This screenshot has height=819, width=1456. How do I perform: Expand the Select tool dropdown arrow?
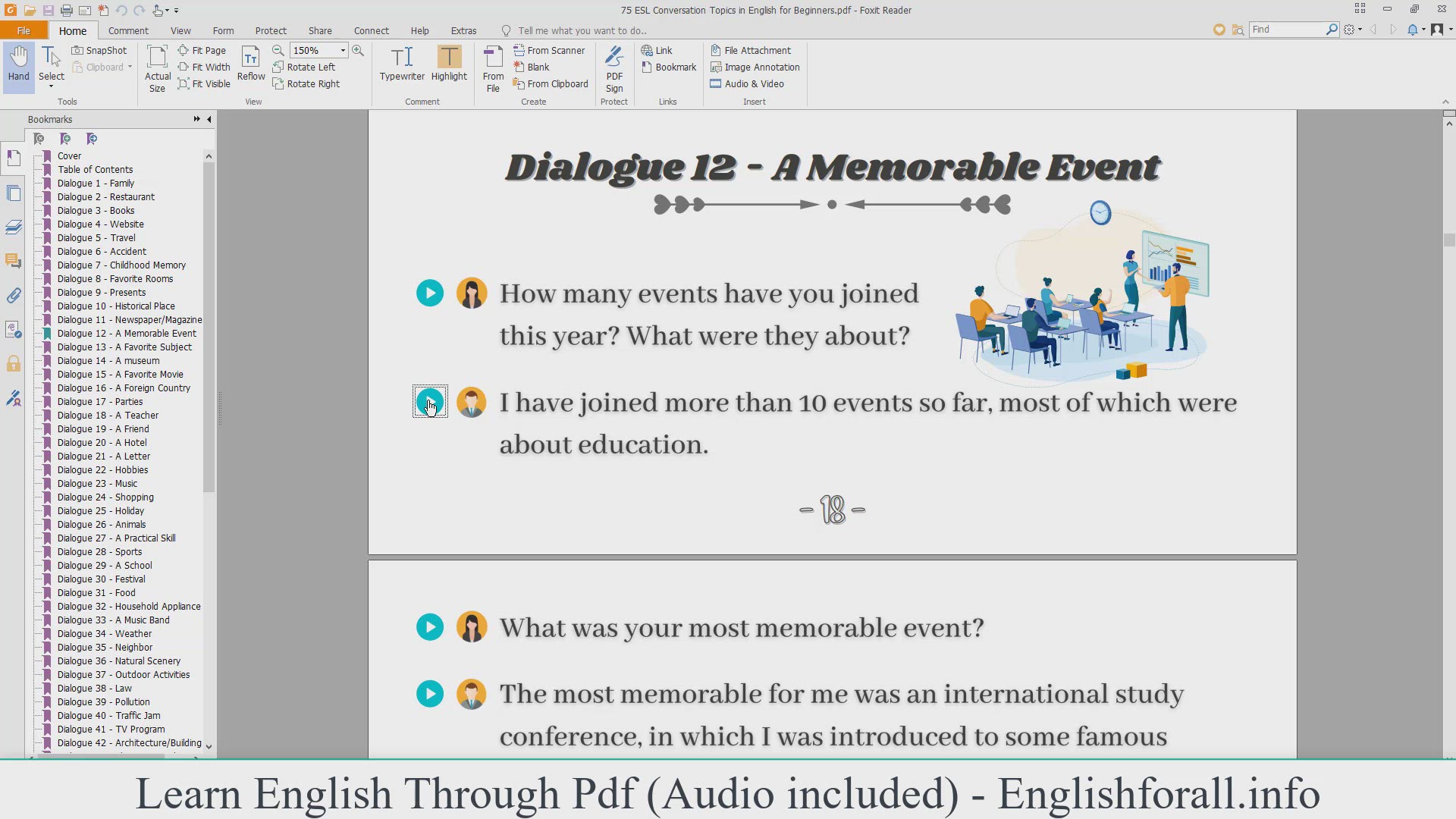(x=52, y=87)
